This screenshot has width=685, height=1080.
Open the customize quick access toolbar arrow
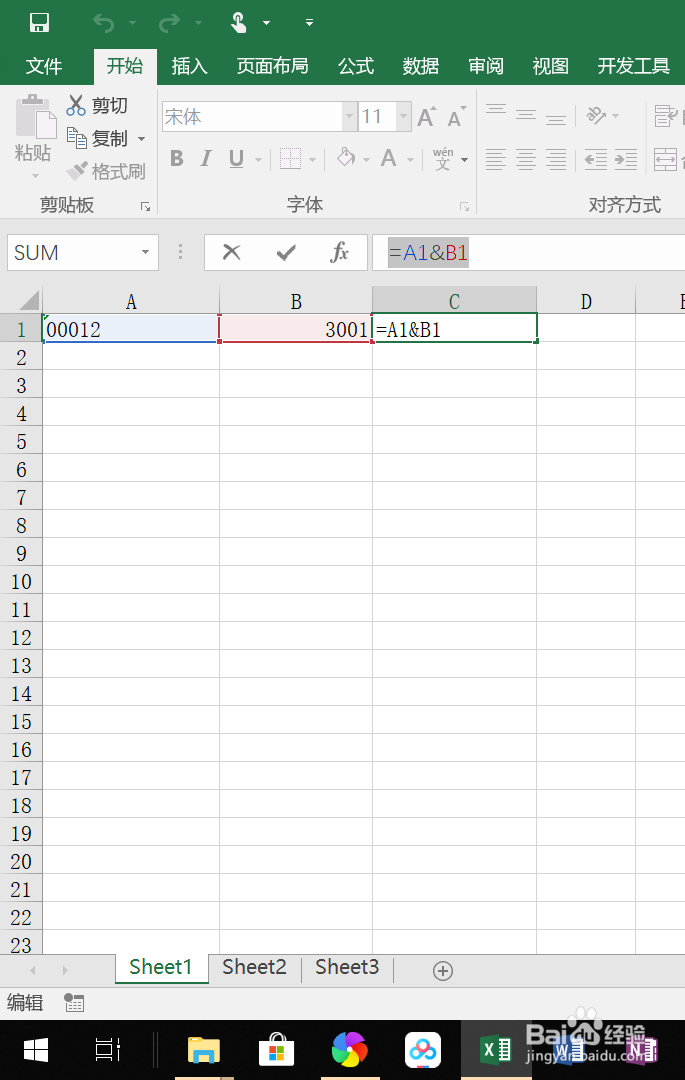click(310, 23)
